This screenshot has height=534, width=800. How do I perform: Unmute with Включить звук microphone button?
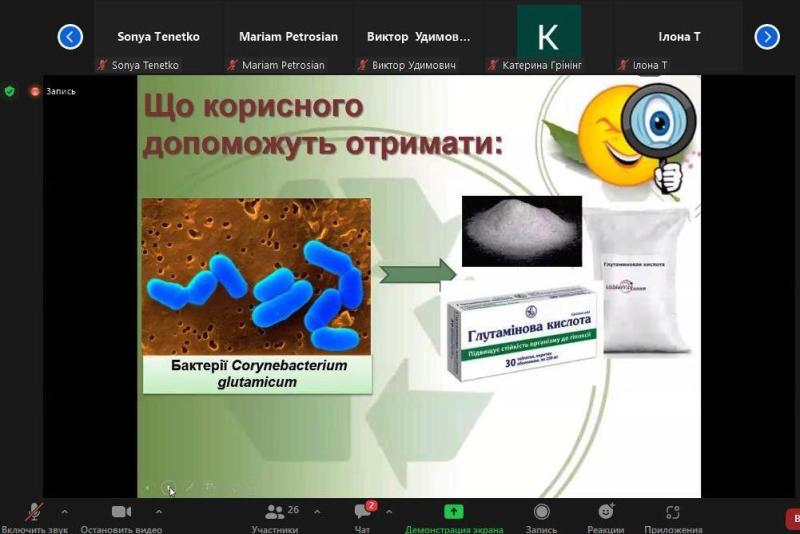pyautogui.click(x=34, y=518)
